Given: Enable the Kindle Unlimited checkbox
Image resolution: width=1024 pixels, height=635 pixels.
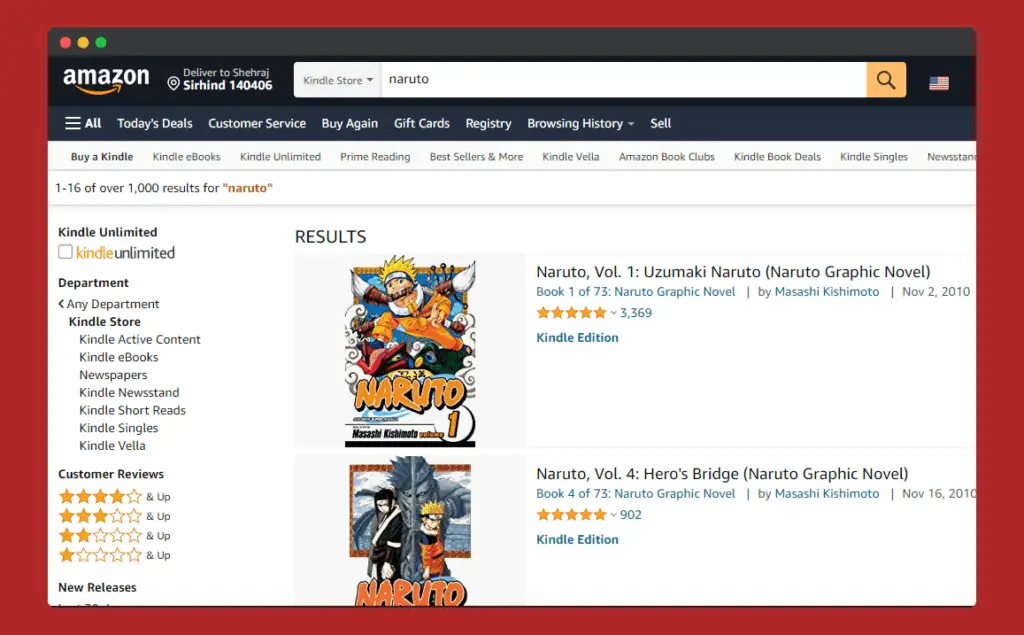Looking at the screenshot, I should (x=65, y=252).
